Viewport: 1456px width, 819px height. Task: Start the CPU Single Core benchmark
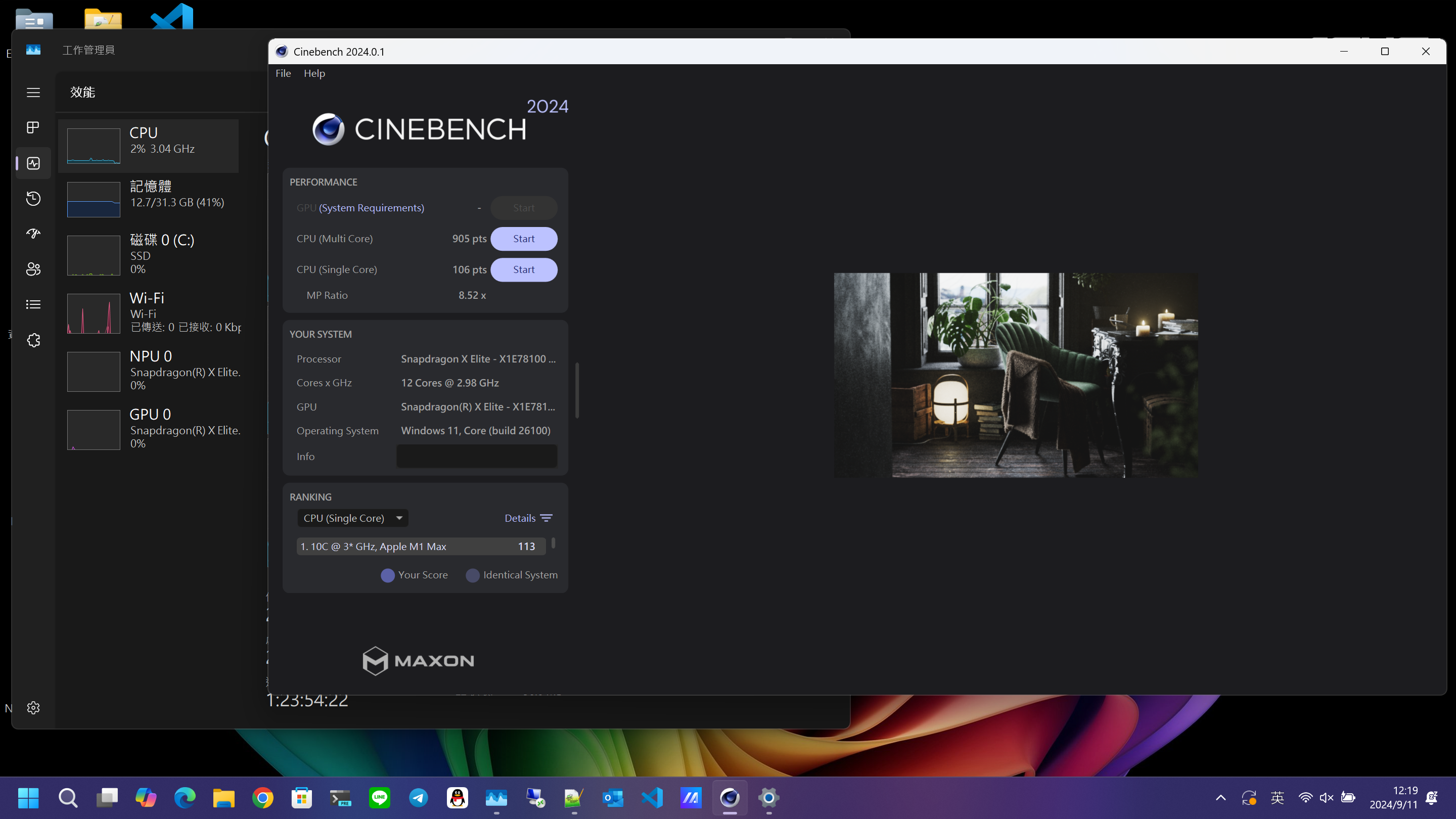[x=523, y=269]
